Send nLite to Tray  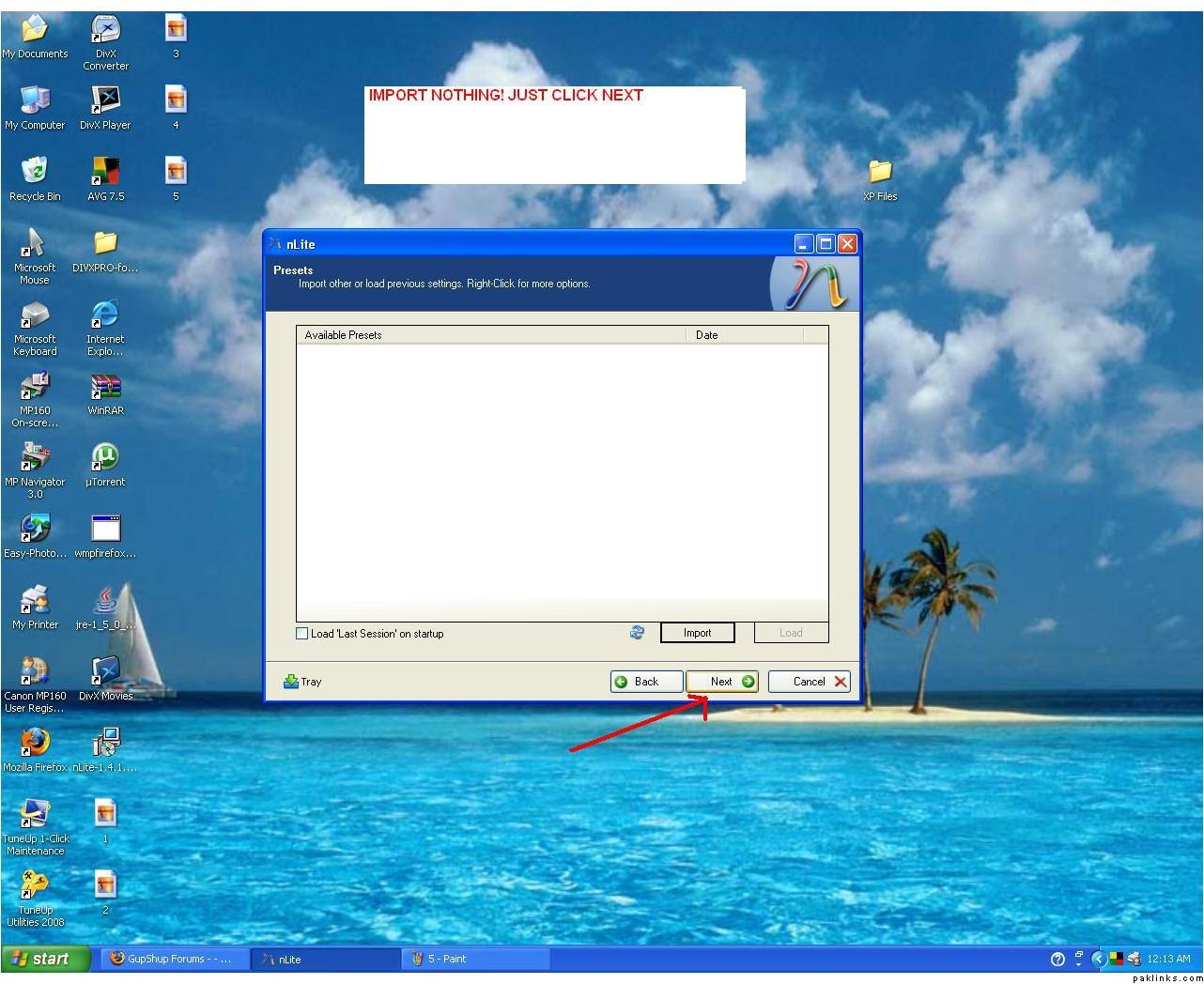(302, 682)
